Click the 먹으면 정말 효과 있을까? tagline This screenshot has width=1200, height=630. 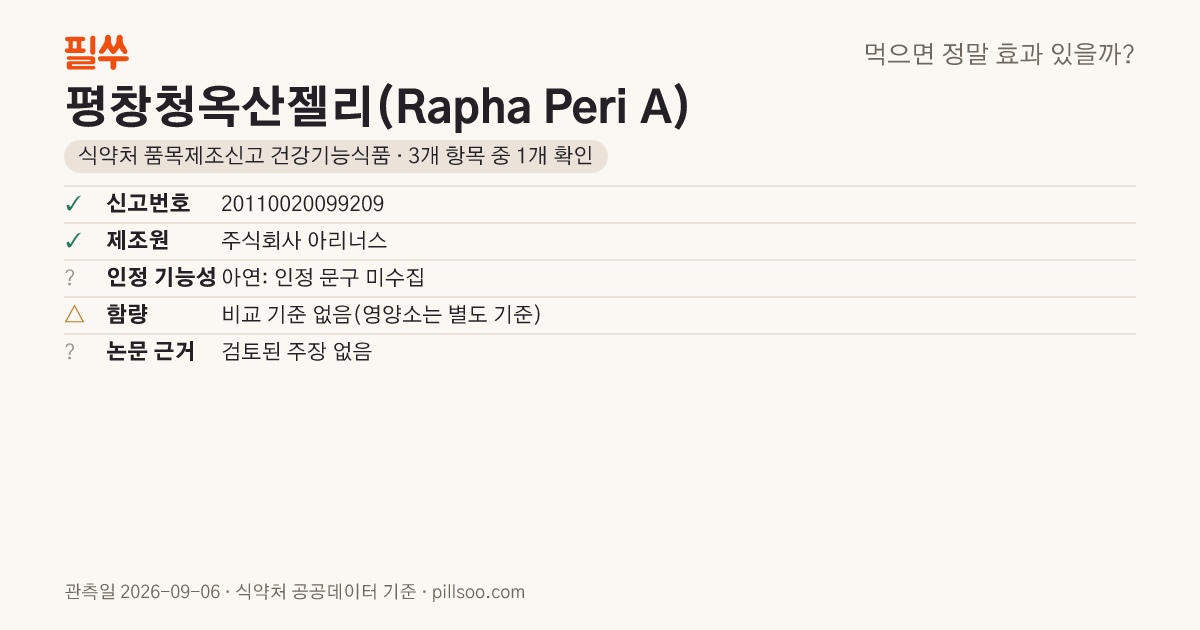point(999,54)
